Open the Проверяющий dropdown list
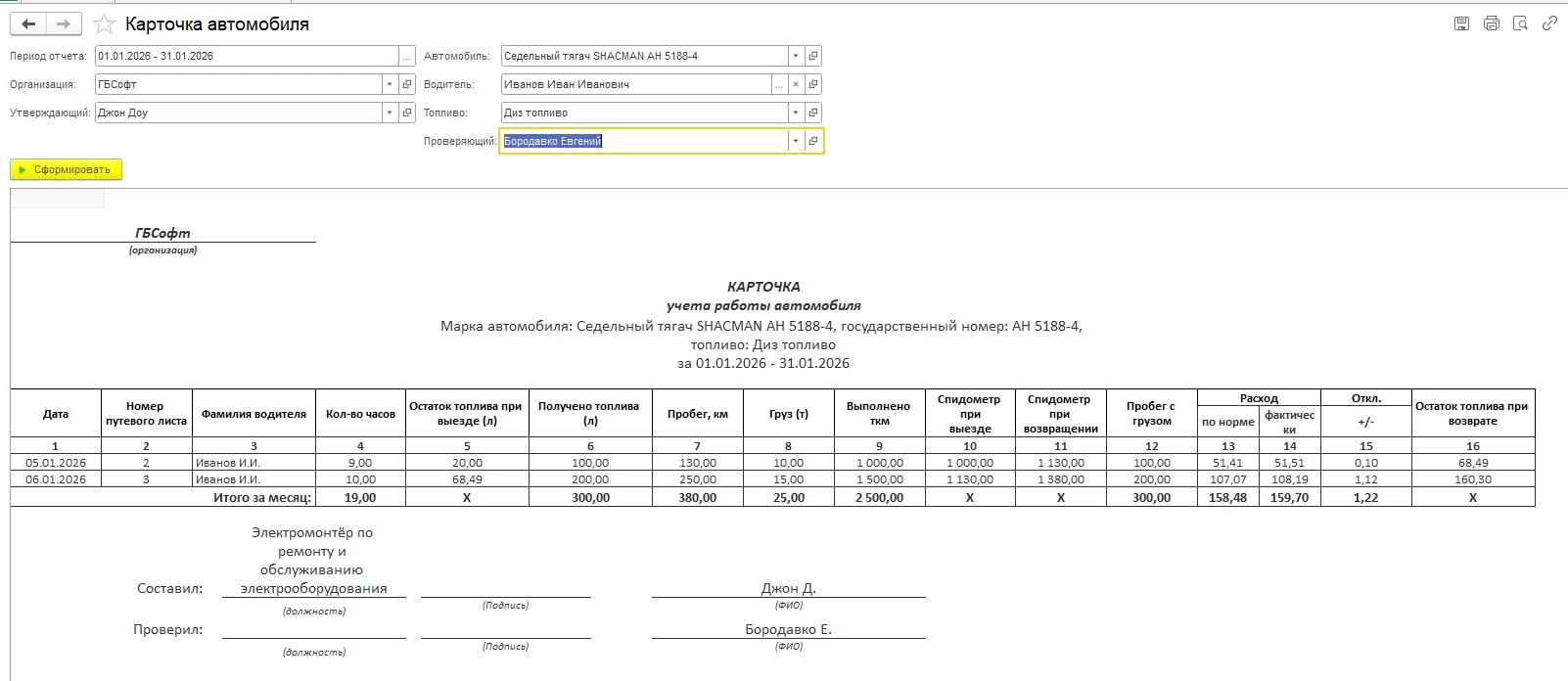The image size is (1568, 681). click(x=796, y=142)
